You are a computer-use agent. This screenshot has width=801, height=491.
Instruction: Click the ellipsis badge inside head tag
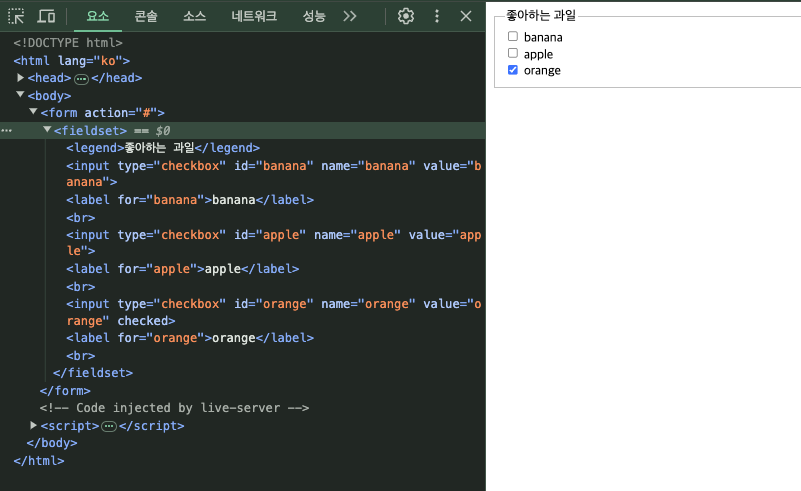point(81,79)
